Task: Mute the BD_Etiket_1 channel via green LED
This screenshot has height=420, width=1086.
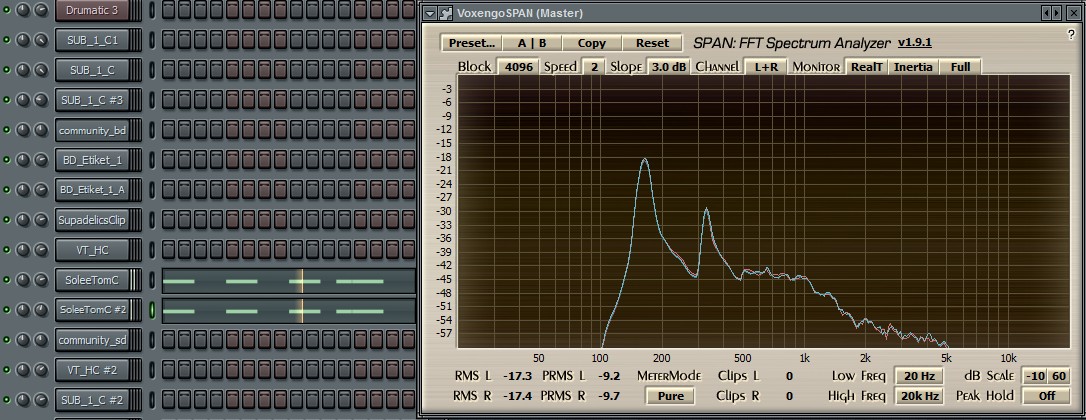Action: pyautogui.click(x=7, y=160)
